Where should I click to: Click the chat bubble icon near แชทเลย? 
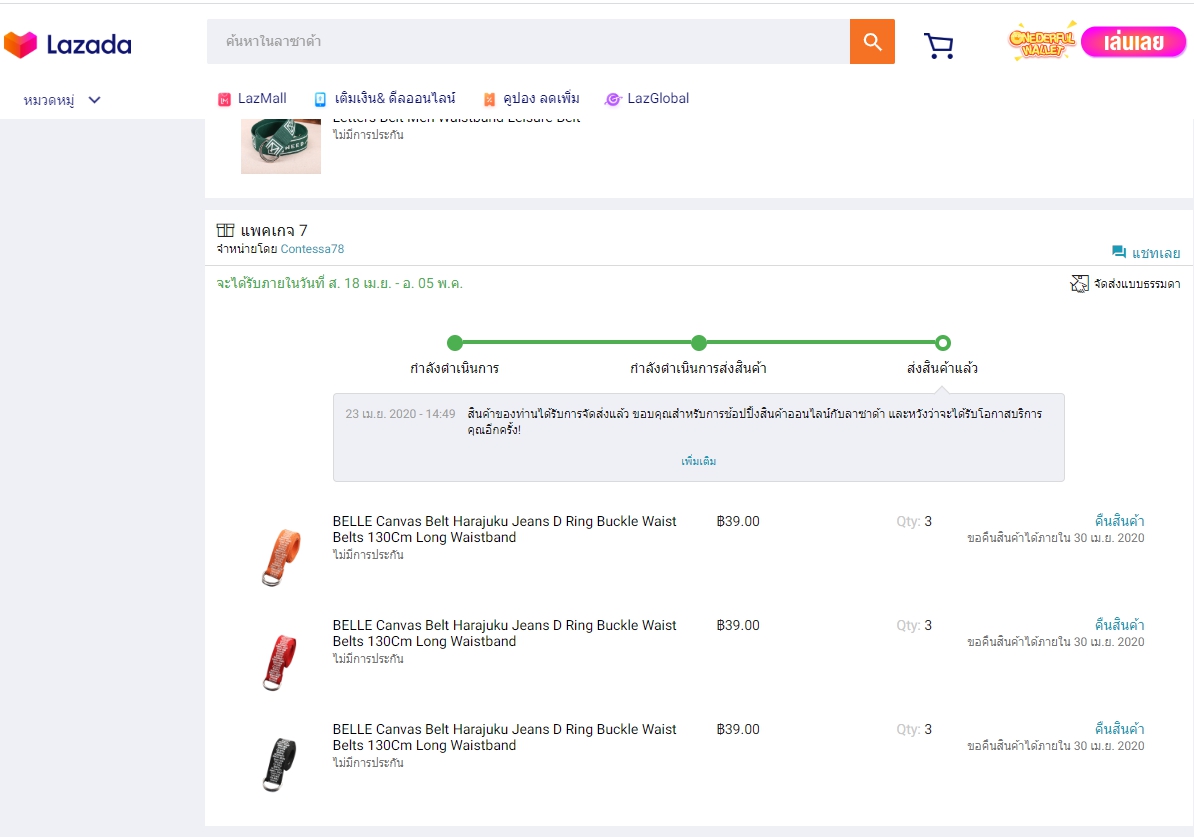tap(1119, 252)
